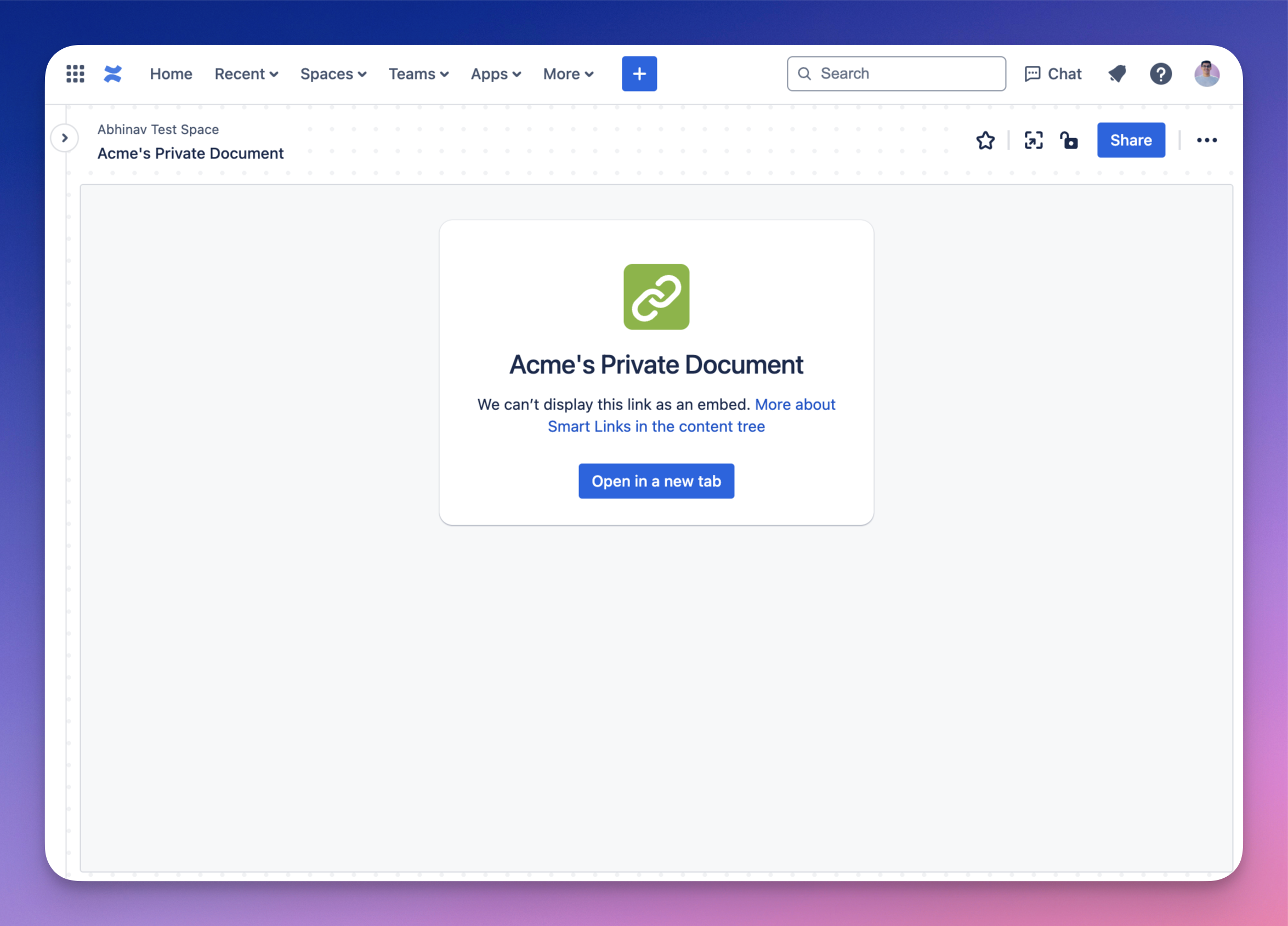Image resolution: width=1288 pixels, height=926 pixels.
Task: Open the more actions ellipsis menu
Action: [x=1206, y=140]
